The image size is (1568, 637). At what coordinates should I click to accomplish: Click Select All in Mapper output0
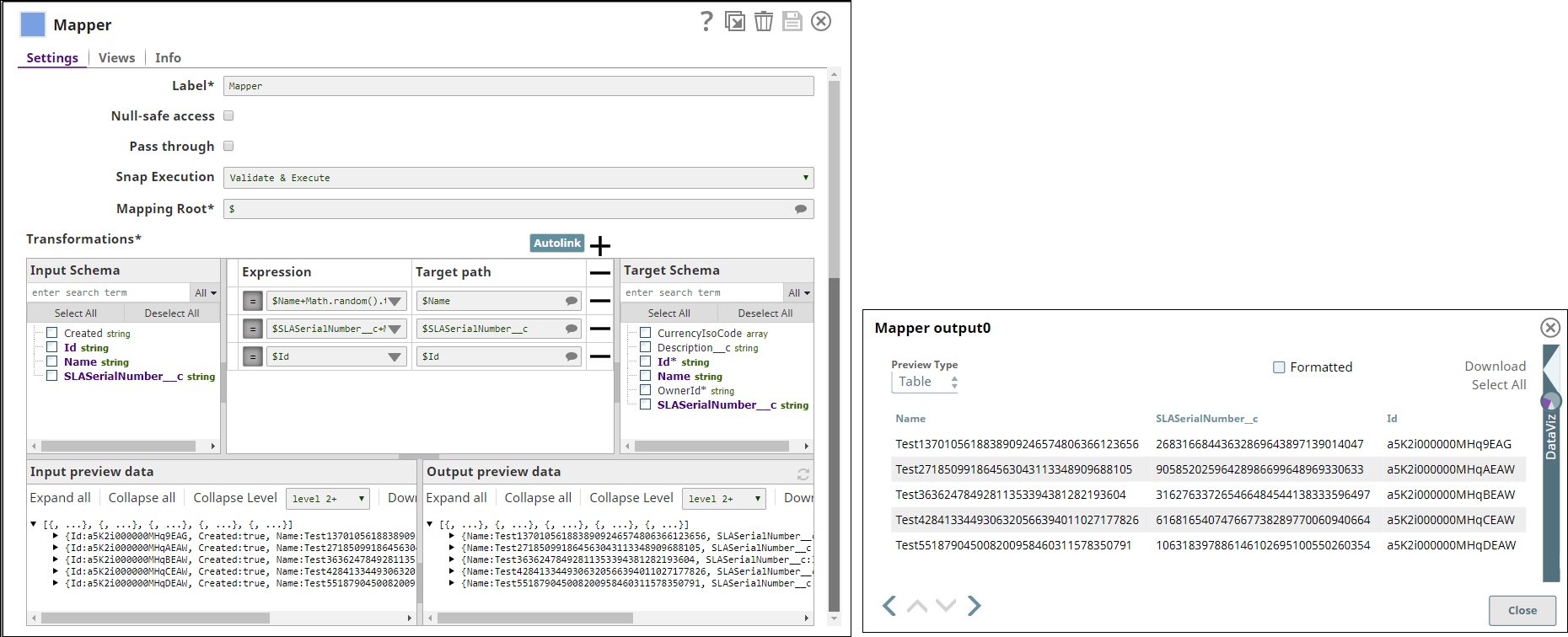tap(1499, 385)
